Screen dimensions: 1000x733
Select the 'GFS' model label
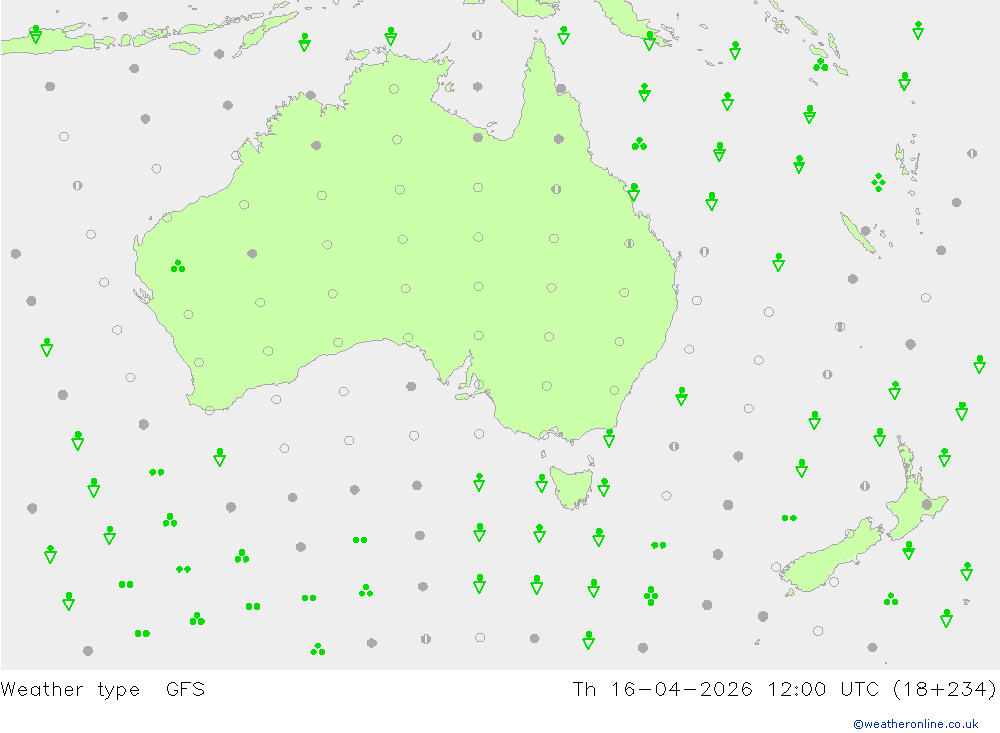[x=185, y=690]
